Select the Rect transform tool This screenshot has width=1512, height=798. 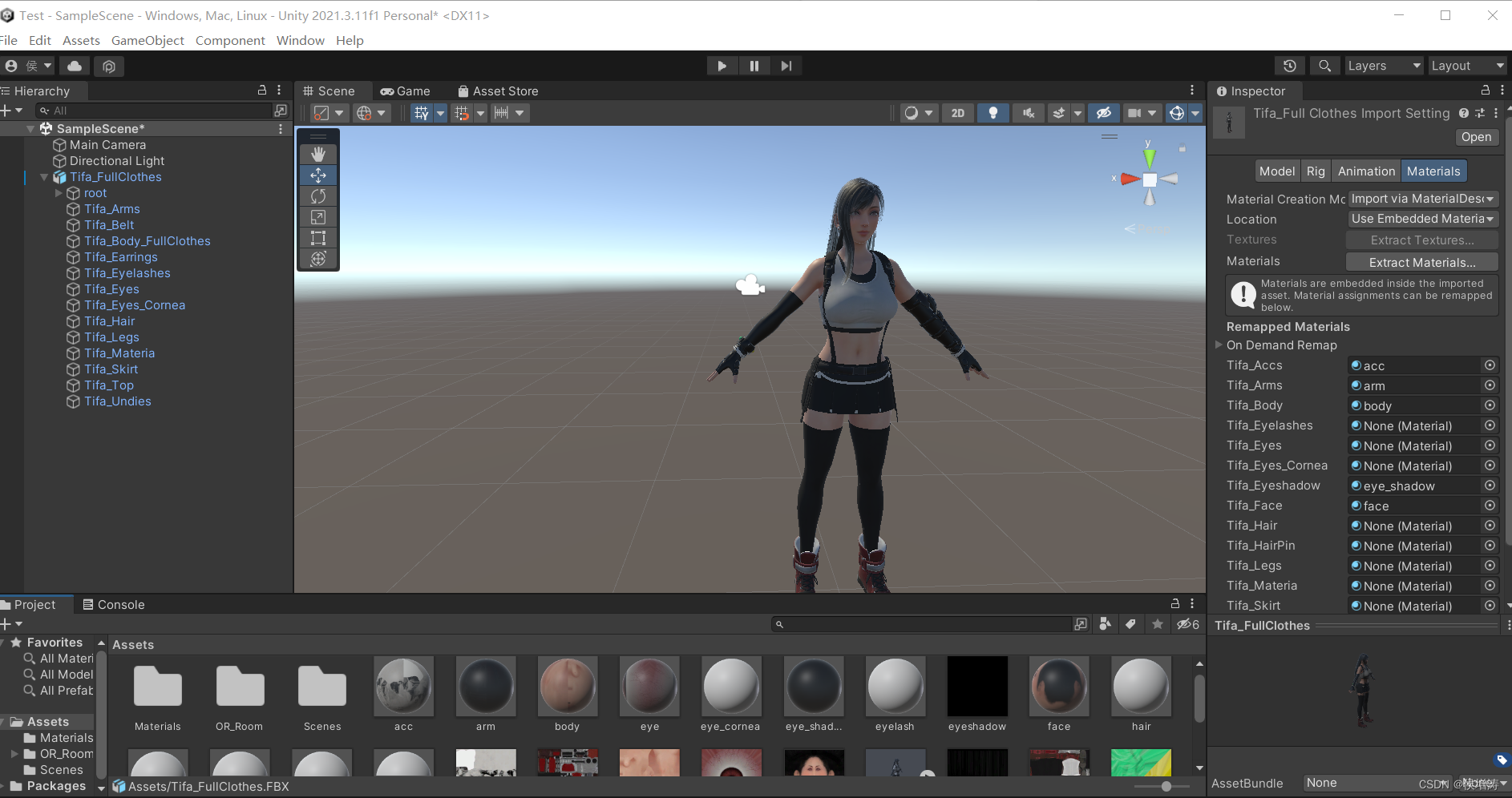(318, 237)
